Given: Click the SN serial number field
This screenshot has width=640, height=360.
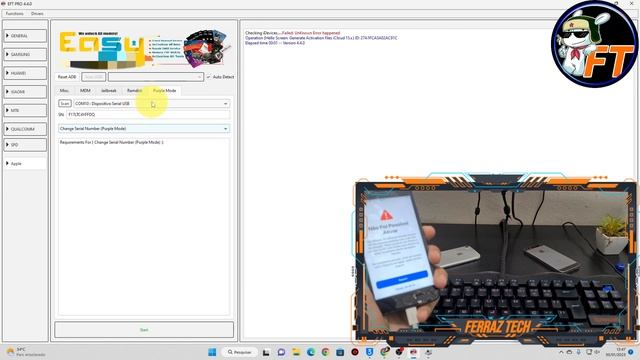Looking at the screenshot, I should (148, 115).
